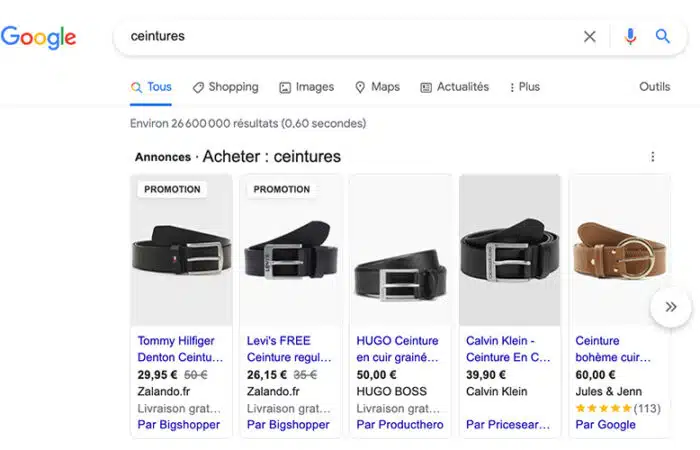Switch to the Images tab

click(306, 87)
